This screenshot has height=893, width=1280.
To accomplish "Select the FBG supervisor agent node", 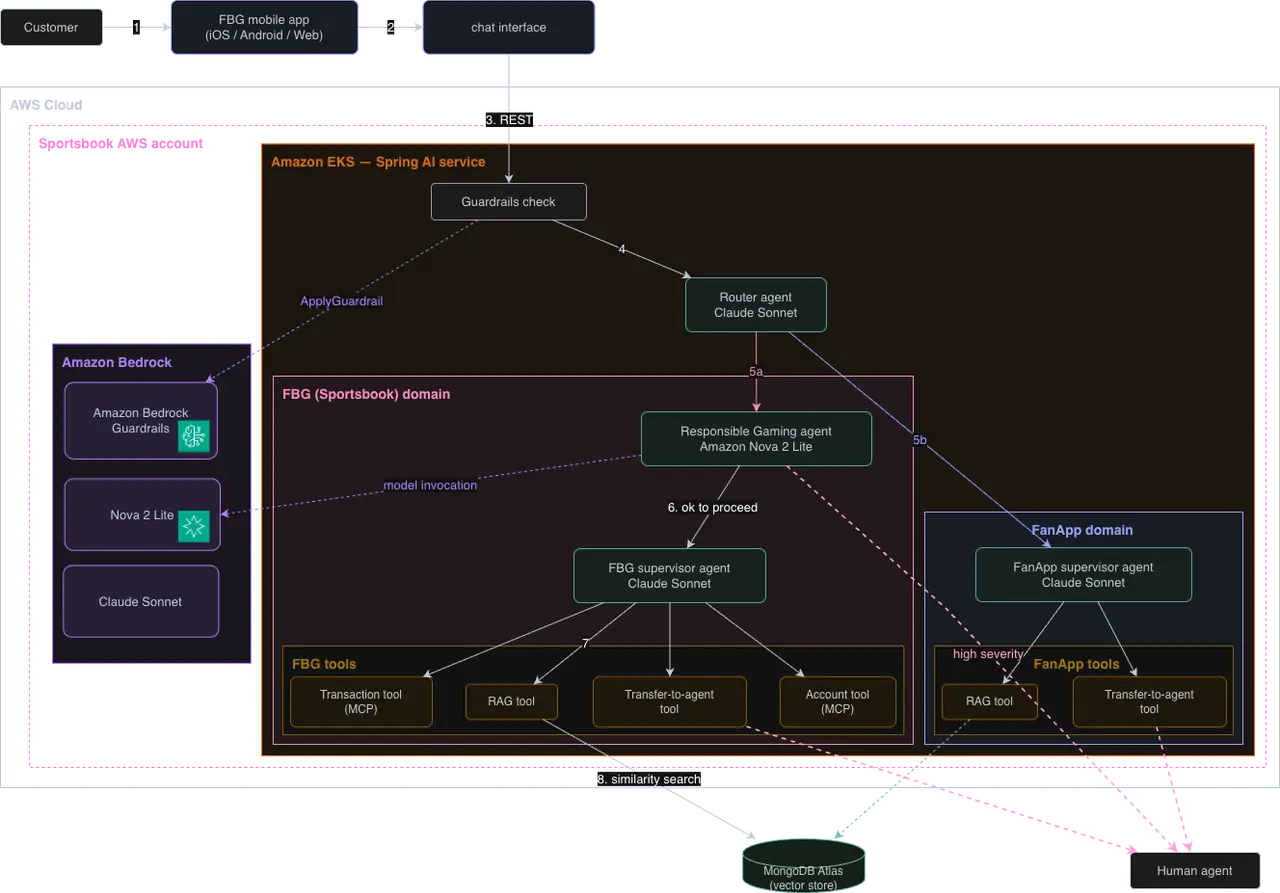I will (670, 576).
